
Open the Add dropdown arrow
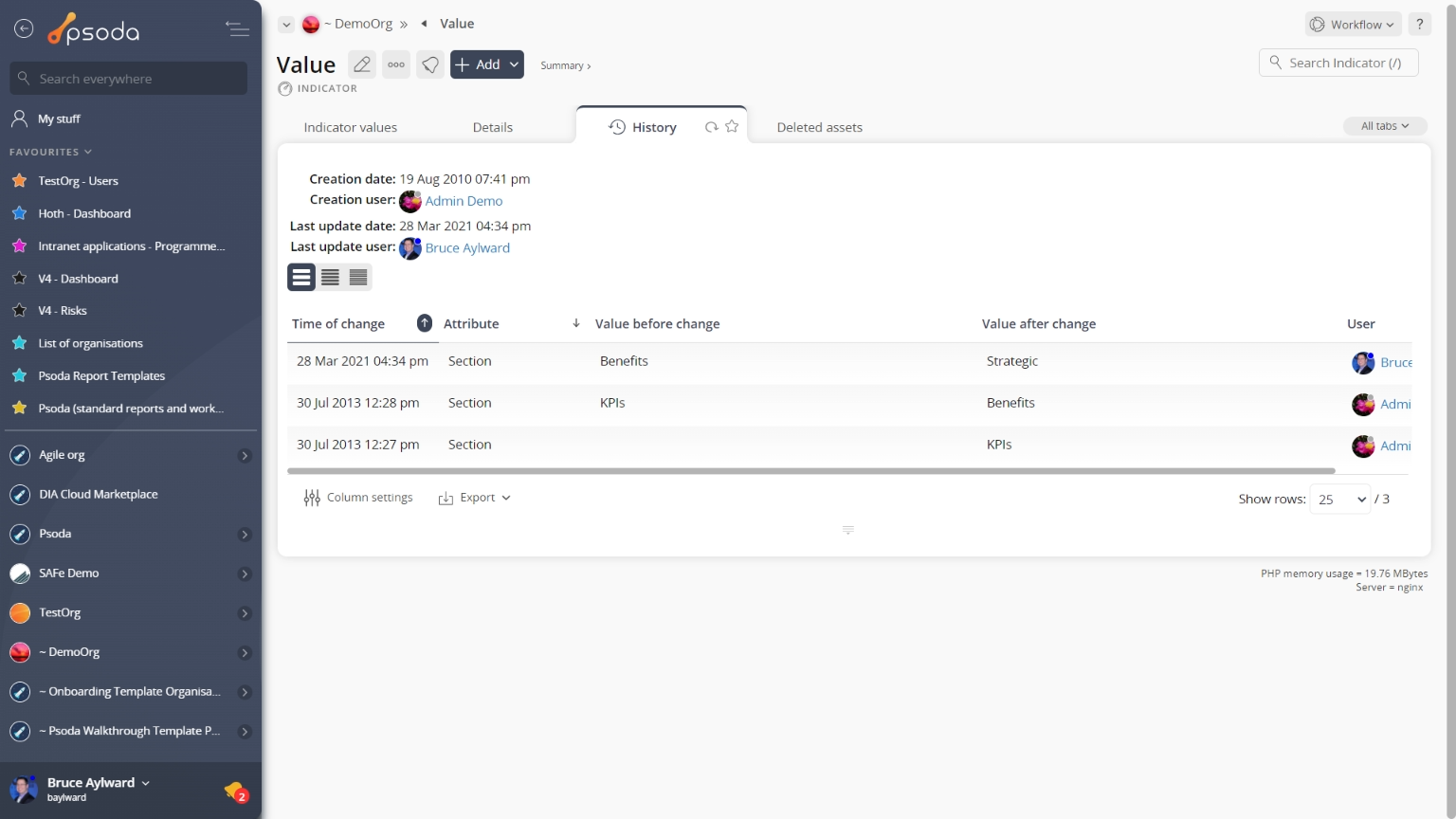[514, 64]
